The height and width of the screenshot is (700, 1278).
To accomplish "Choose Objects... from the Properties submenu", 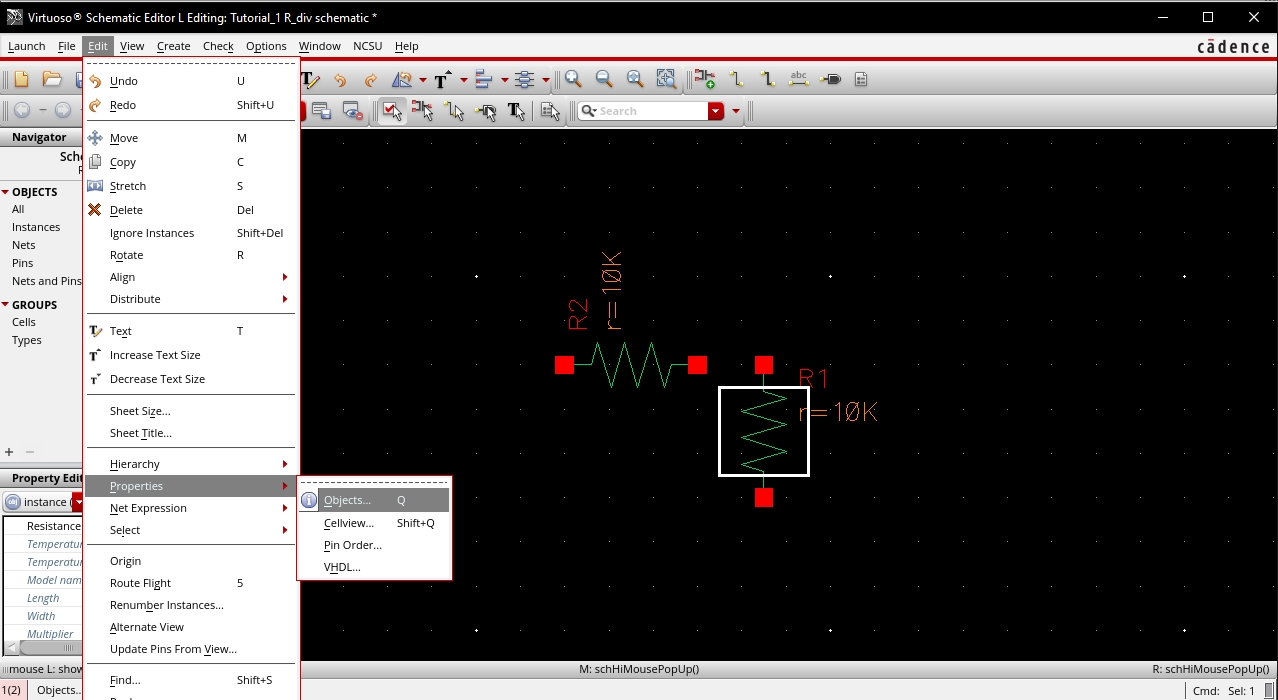I will tap(347, 500).
